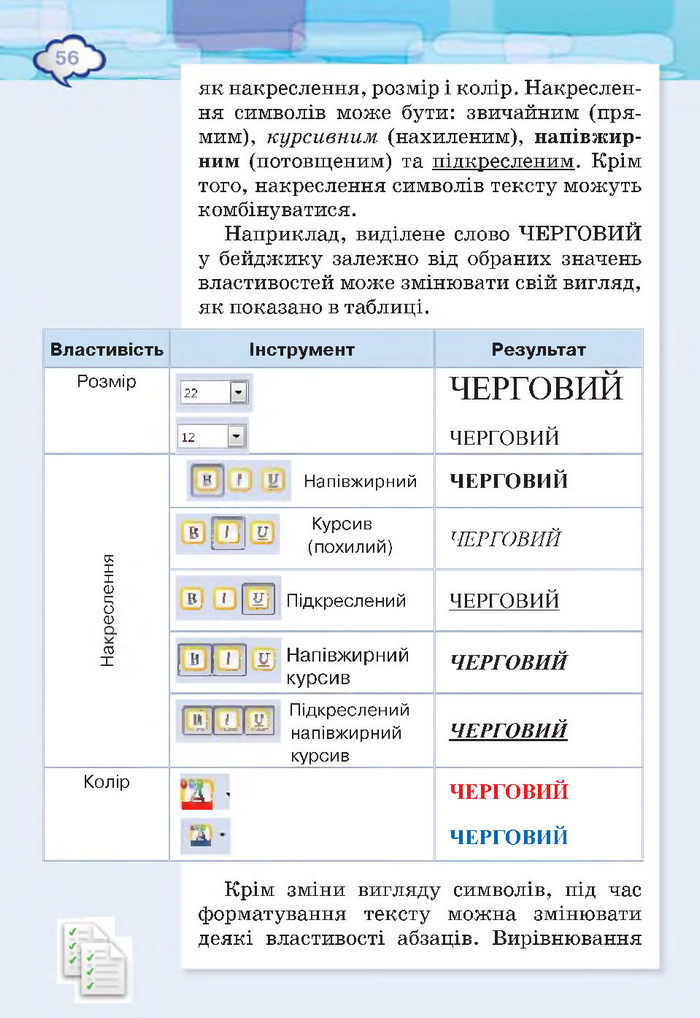700x1018 pixels.
Task: Click the underlined word підкресленим in paragraph
Action: pos(504,162)
